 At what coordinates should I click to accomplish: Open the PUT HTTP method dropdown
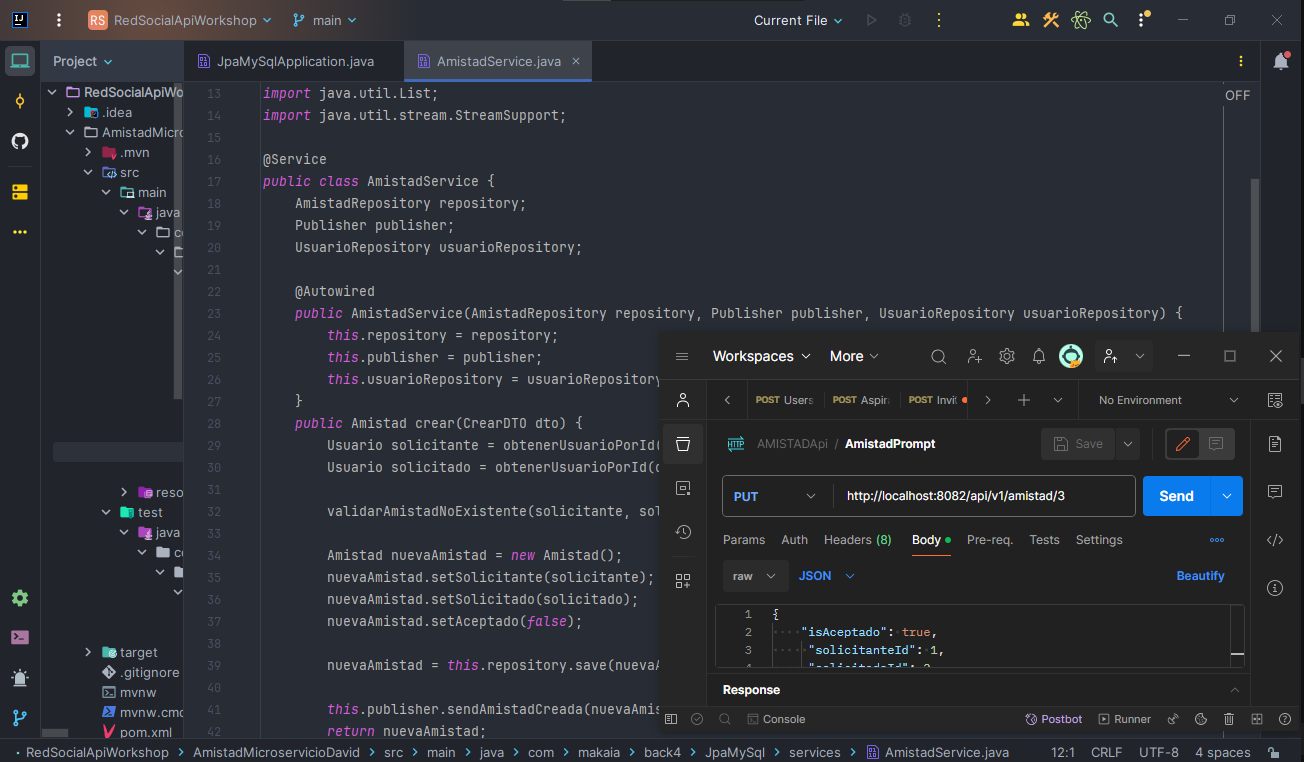pyautogui.click(x=777, y=496)
